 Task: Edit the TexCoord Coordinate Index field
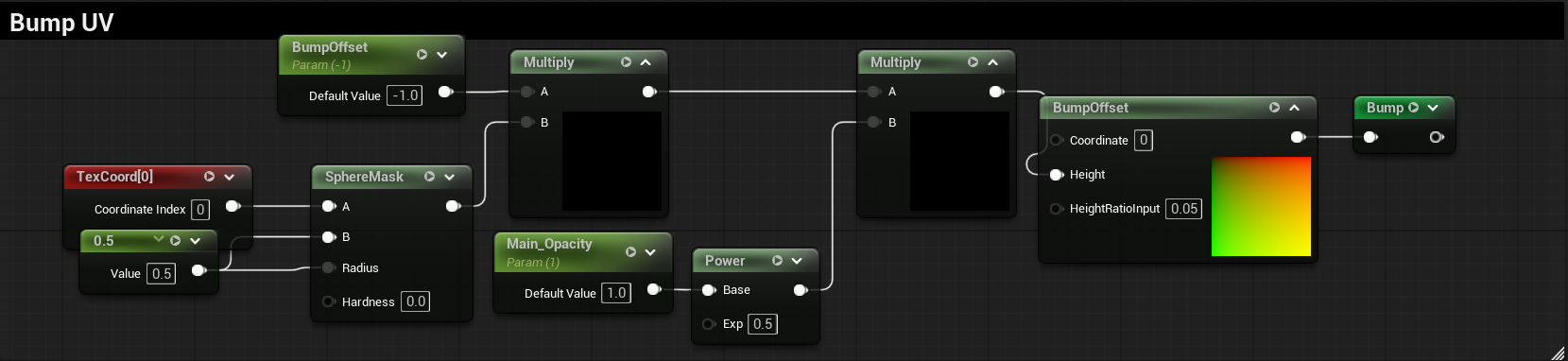[x=200, y=209]
